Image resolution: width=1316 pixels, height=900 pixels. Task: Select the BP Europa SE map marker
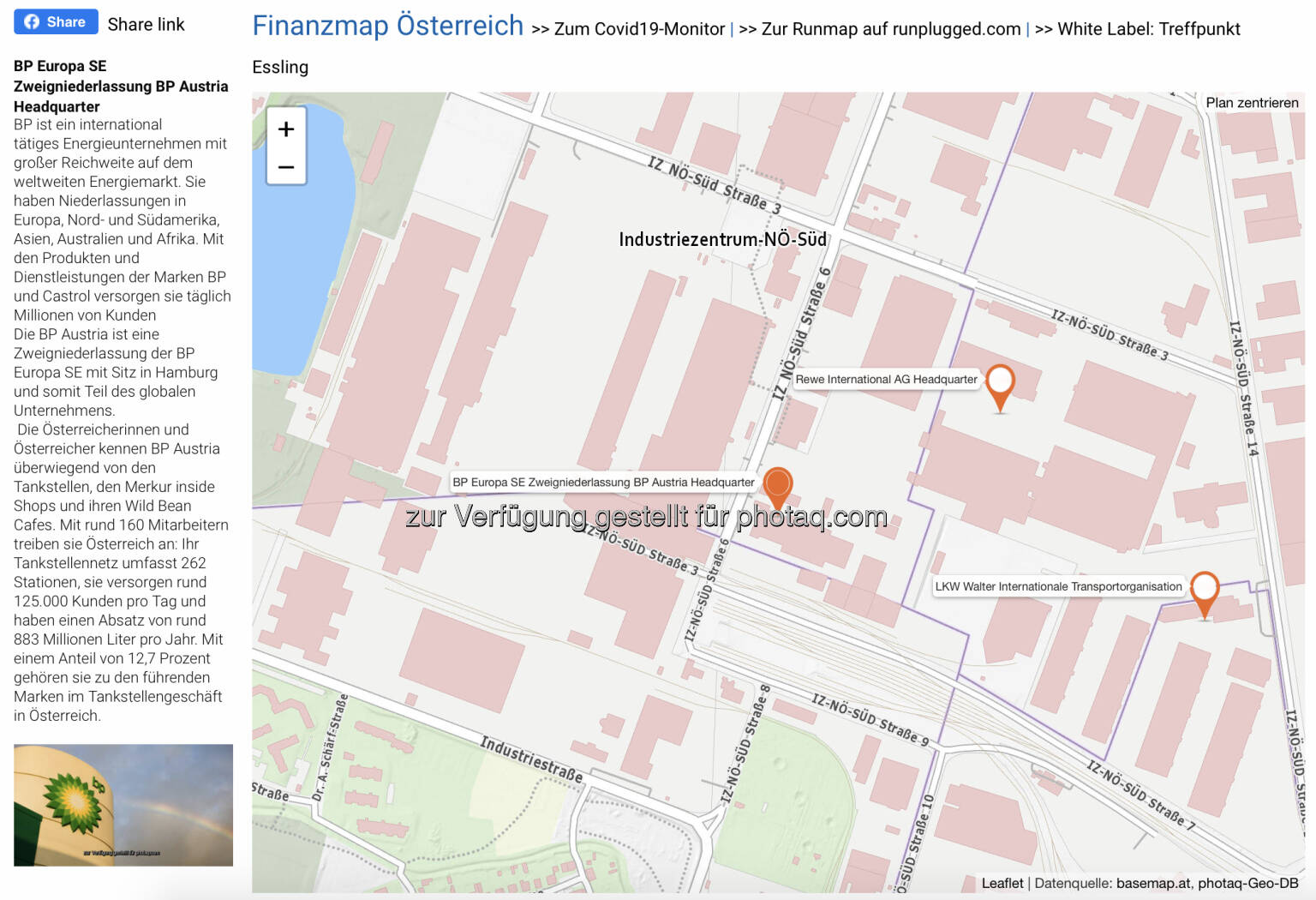pos(777,486)
